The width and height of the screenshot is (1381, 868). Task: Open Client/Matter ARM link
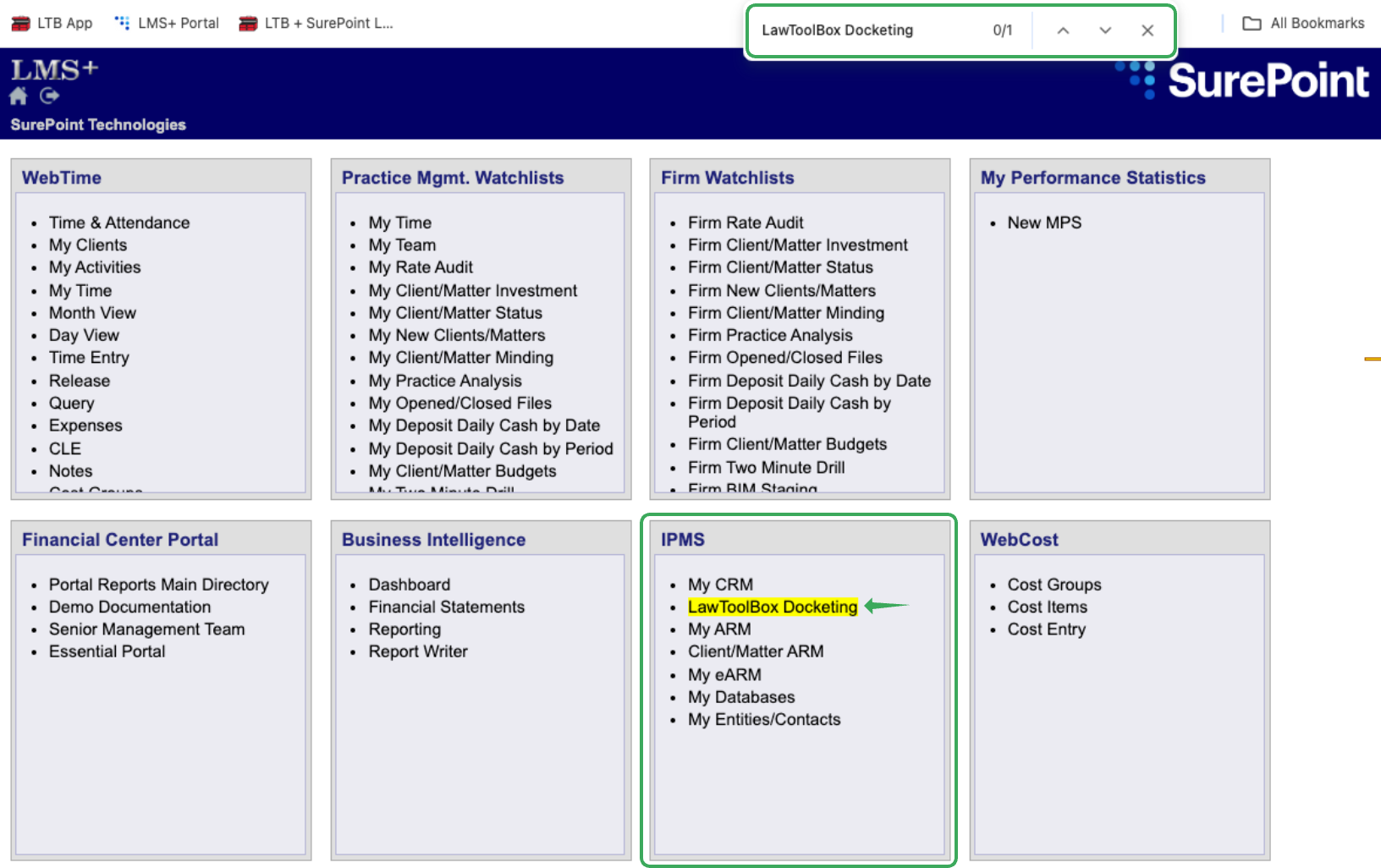(x=756, y=651)
